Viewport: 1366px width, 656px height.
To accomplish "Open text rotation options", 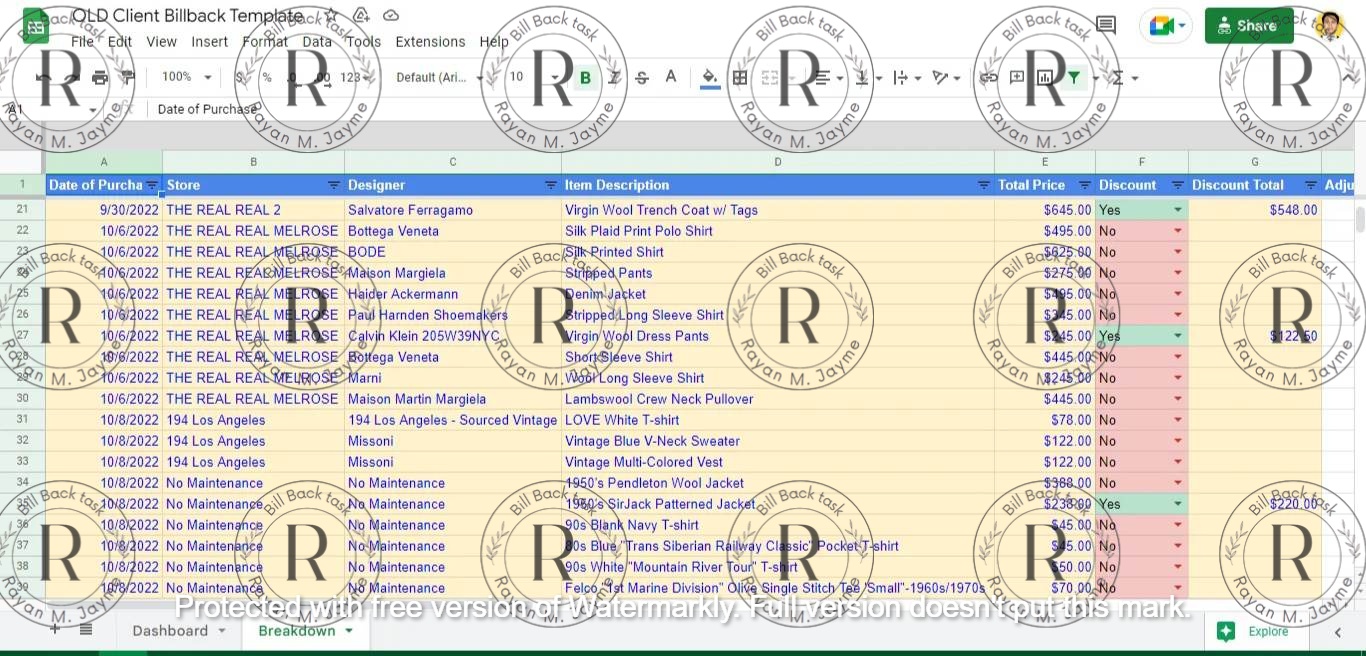I will click(x=945, y=77).
